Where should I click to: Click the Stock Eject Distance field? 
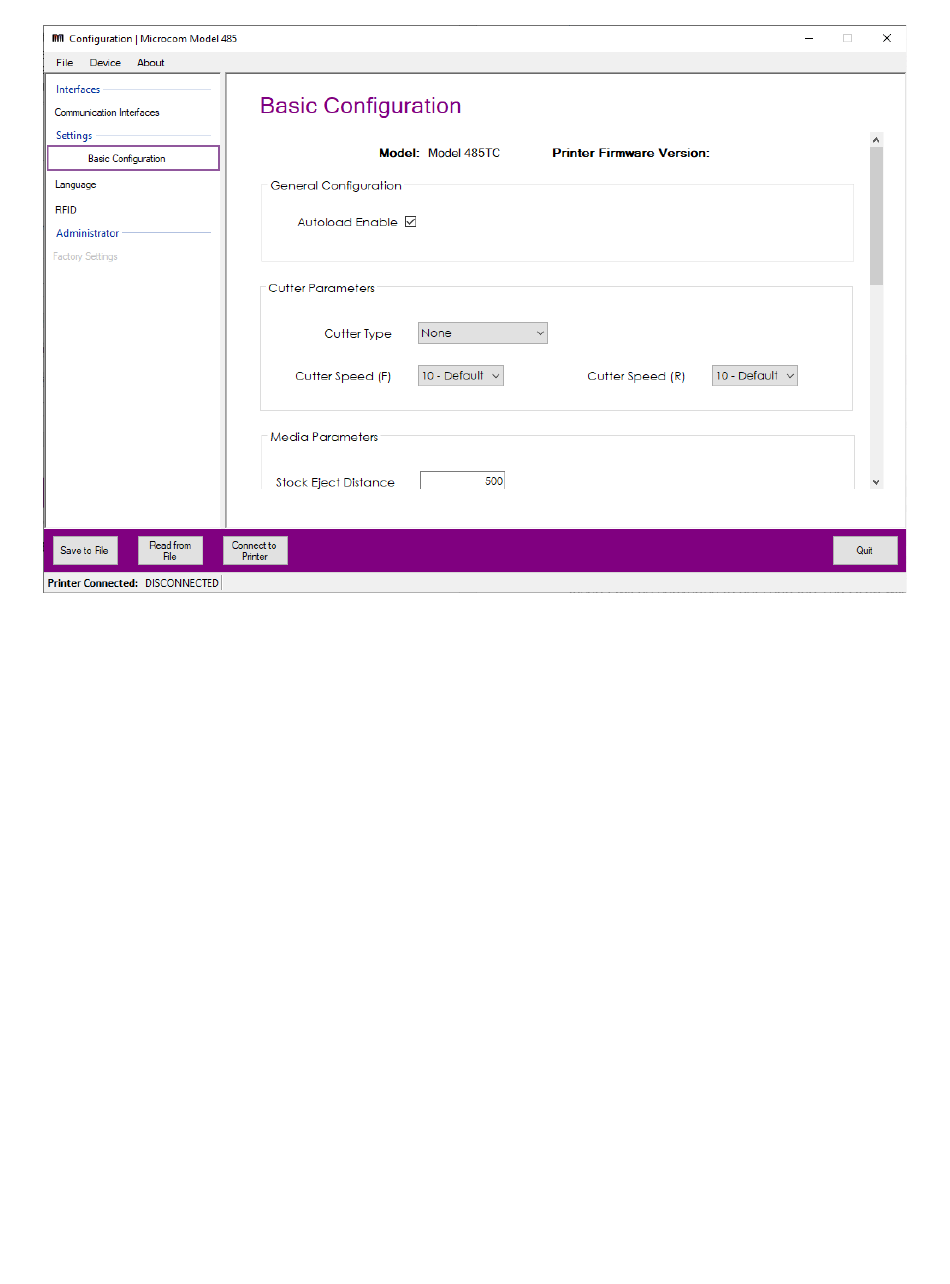pos(462,481)
